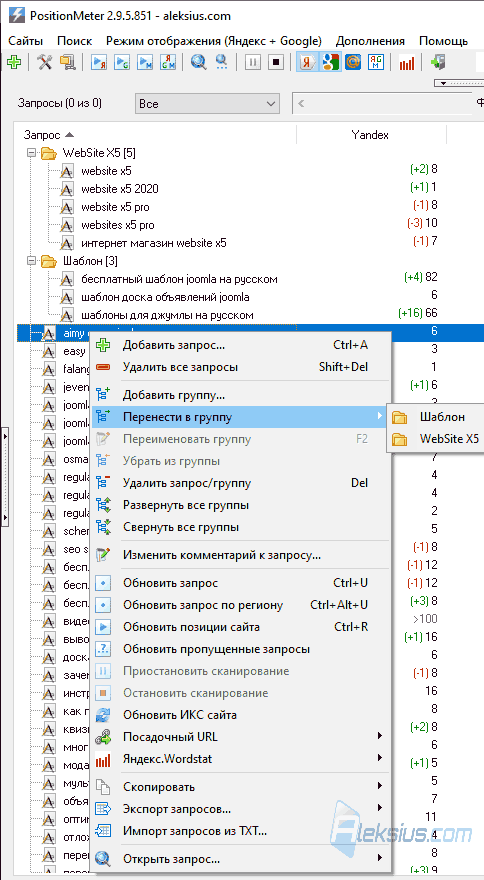Click the Yandex position update play icon
The width and height of the screenshot is (484, 880).
99,62
